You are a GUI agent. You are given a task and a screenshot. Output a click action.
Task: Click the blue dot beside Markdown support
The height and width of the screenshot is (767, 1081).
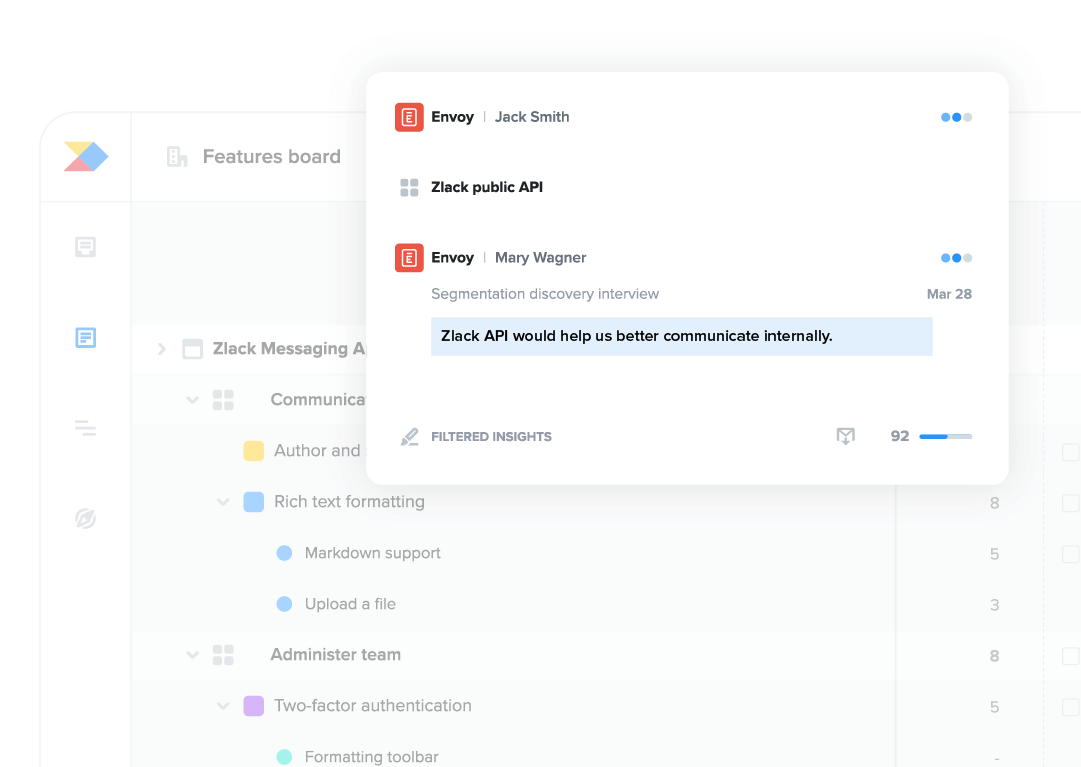[284, 553]
